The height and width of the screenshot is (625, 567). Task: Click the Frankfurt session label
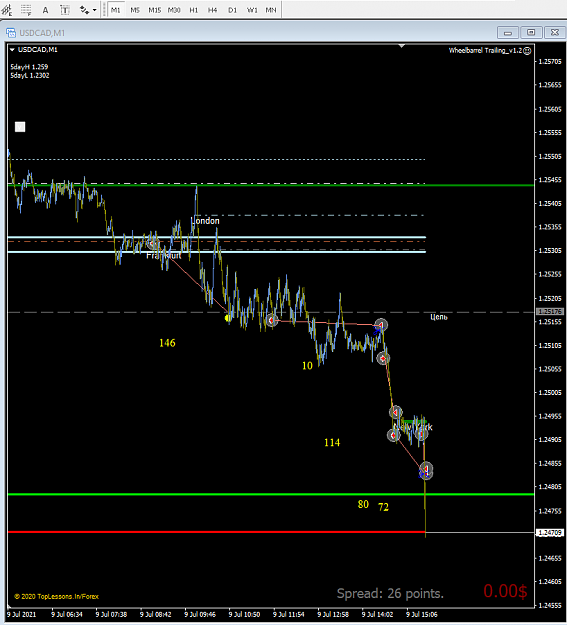tap(164, 256)
